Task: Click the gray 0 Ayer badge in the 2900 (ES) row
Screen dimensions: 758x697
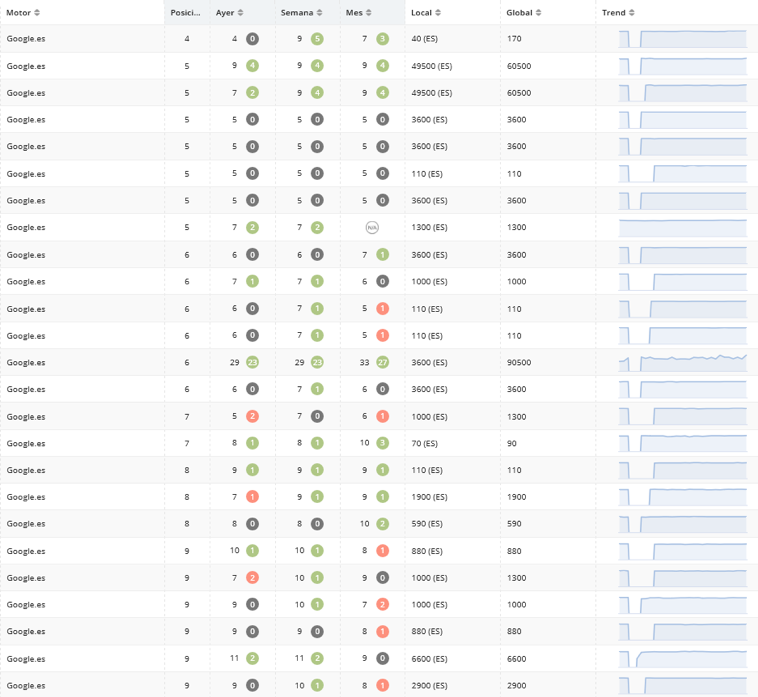Action: coord(252,685)
